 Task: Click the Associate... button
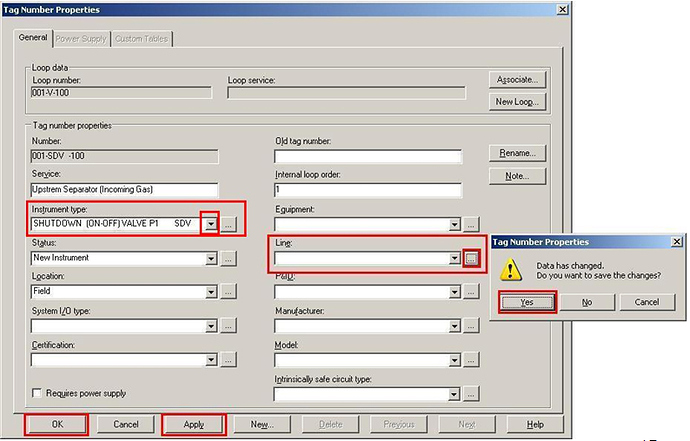[517, 80]
